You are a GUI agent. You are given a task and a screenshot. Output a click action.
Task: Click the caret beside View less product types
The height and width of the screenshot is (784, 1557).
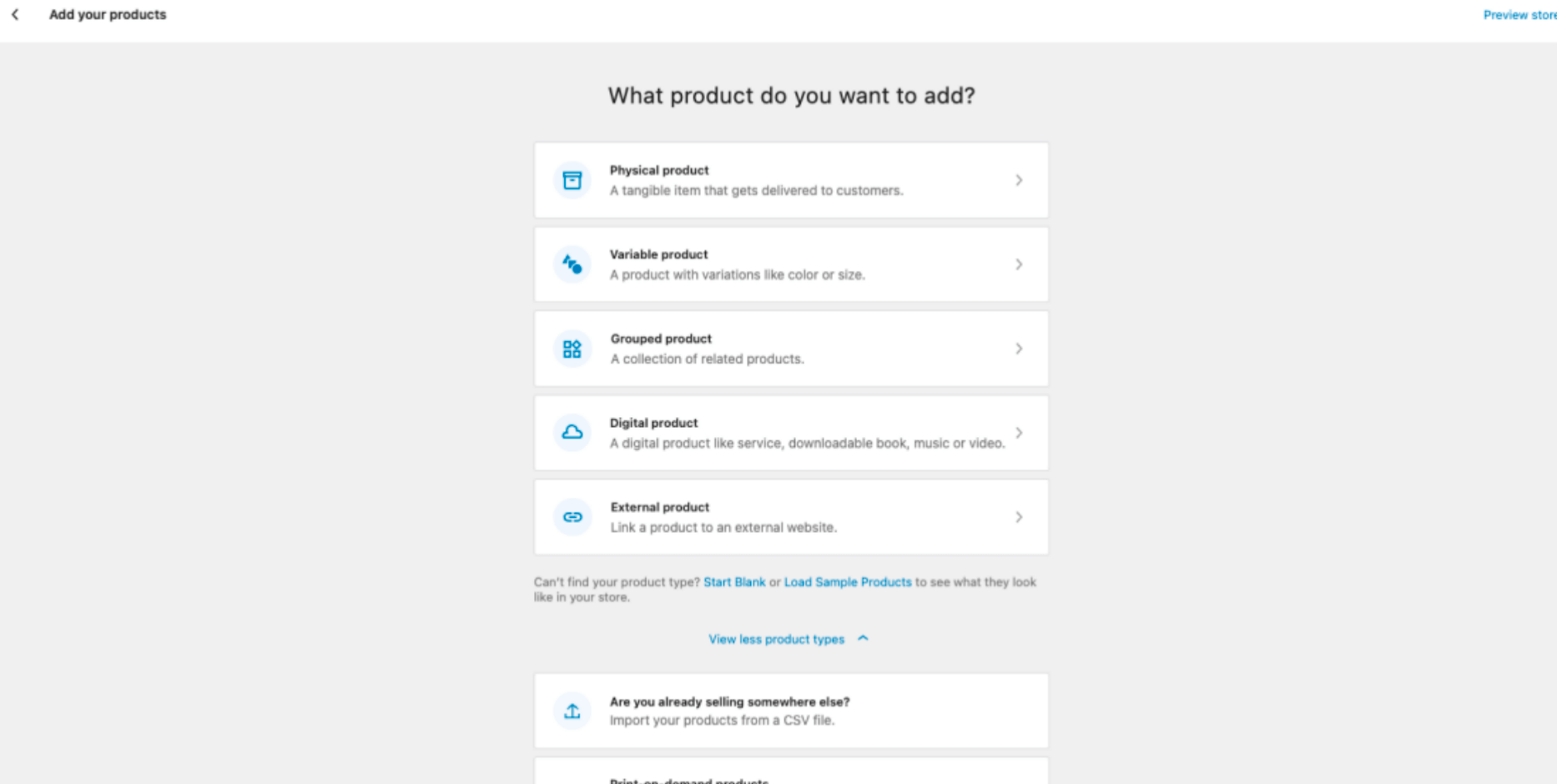(x=863, y=638)
